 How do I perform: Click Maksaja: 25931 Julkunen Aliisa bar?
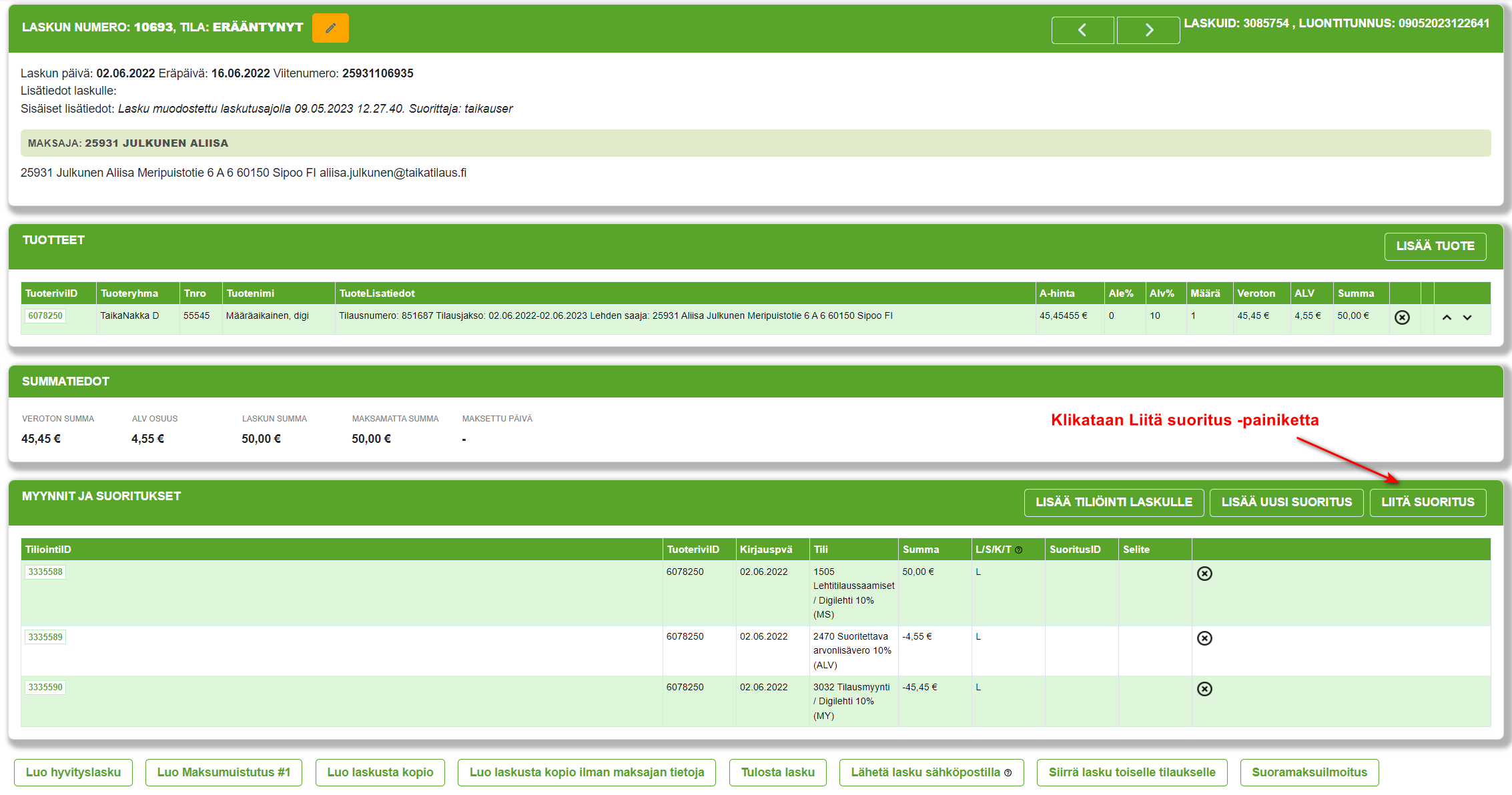[755, 143]
